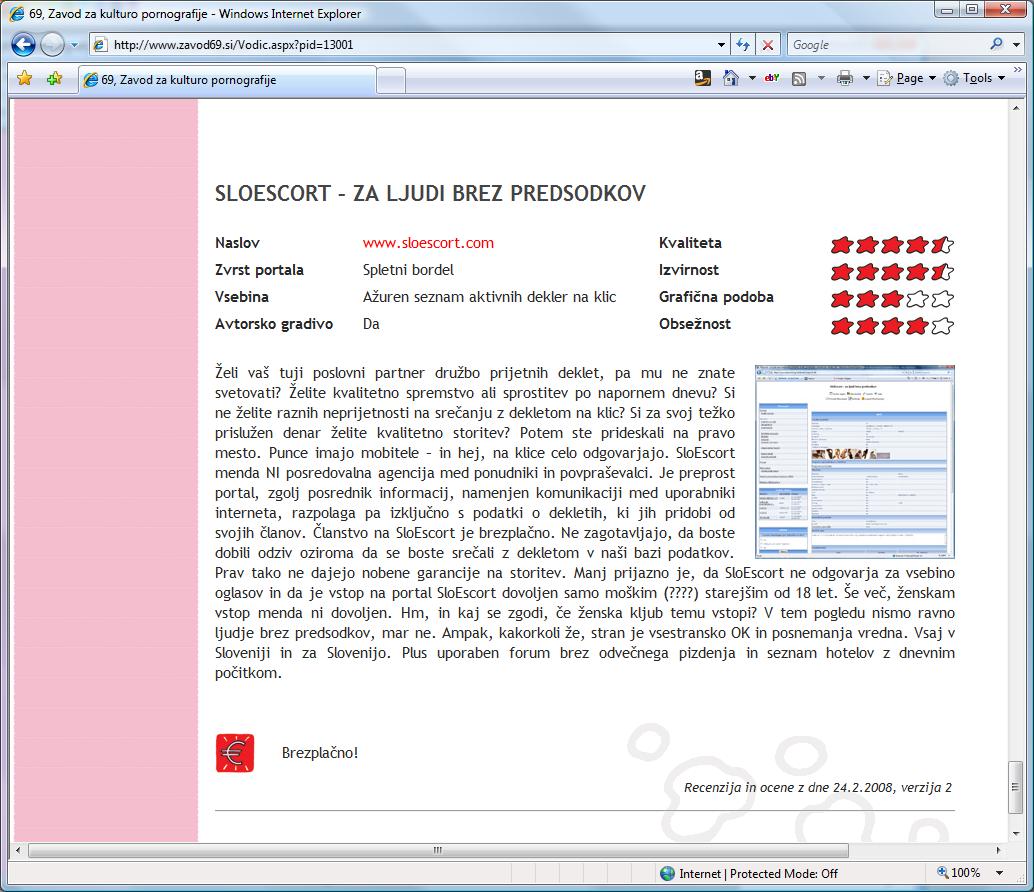
Task: Open the Favorites Center star
Action: (x=25, y=79)
